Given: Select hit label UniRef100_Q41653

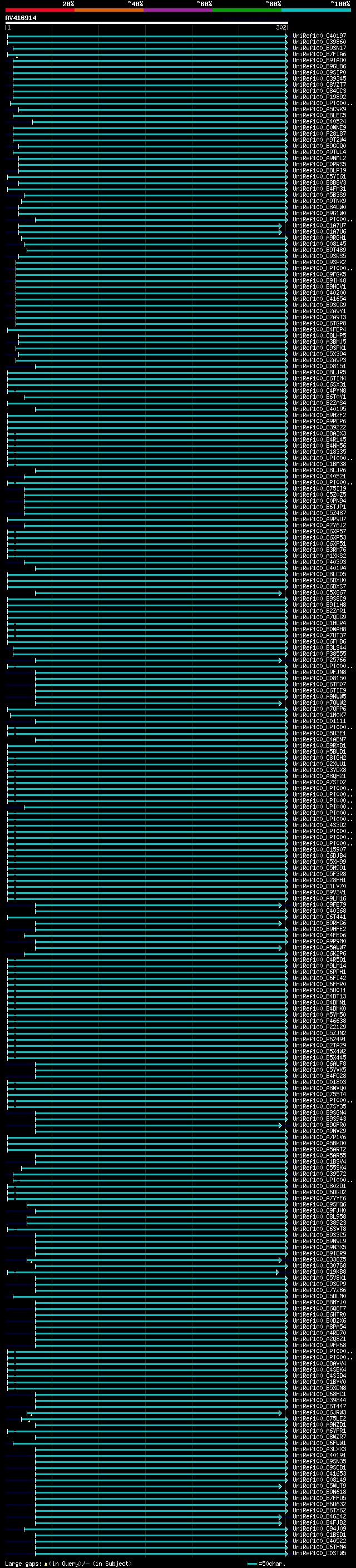Looking at the screenshot, I should tap(319, 1473).
